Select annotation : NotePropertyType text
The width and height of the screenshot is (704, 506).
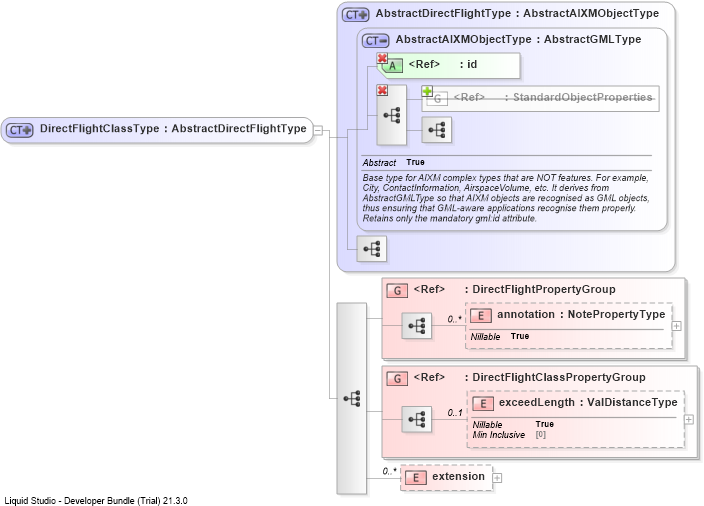point(581,314)
